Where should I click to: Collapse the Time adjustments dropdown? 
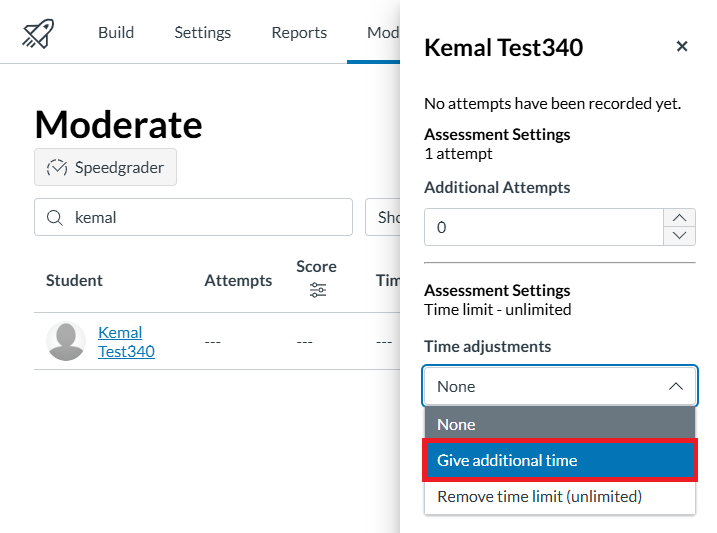tap(675, 386)
